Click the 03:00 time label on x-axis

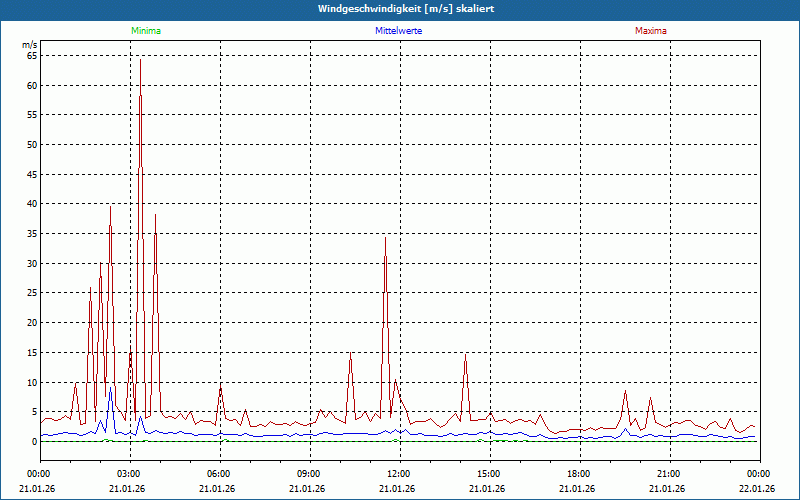pyautogui.click(x=128, y=474)
